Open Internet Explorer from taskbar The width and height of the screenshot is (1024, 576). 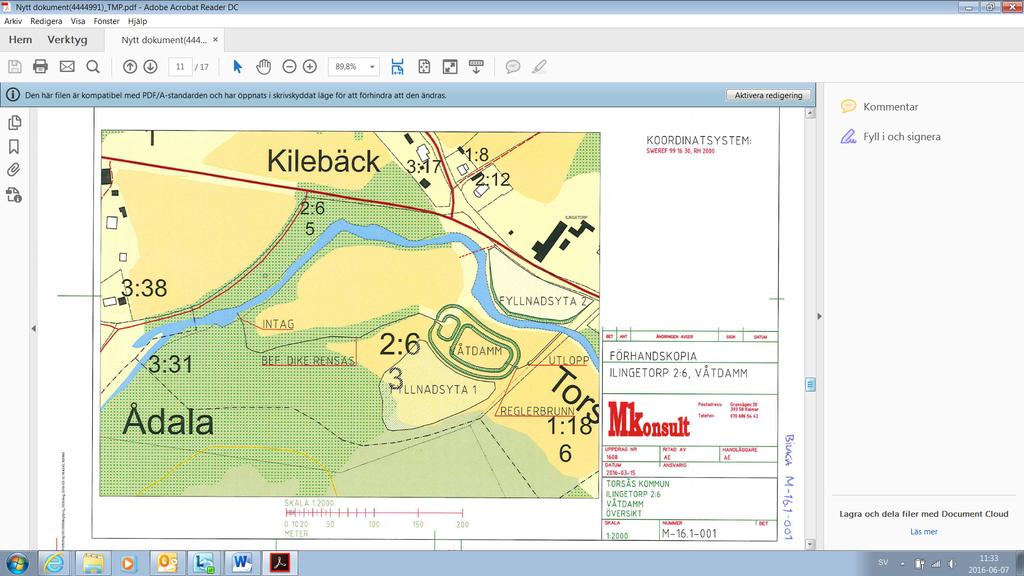pos(54,563)
